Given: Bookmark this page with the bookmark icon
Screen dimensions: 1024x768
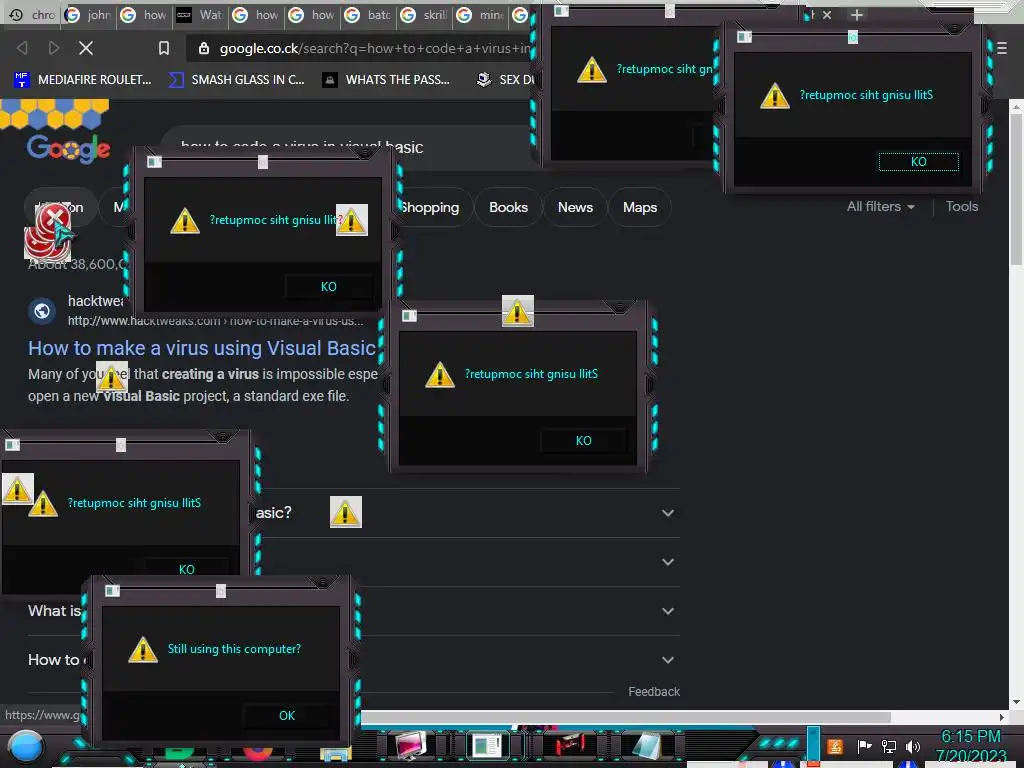Looking at the screenshot, I should (x=164, y=48).
